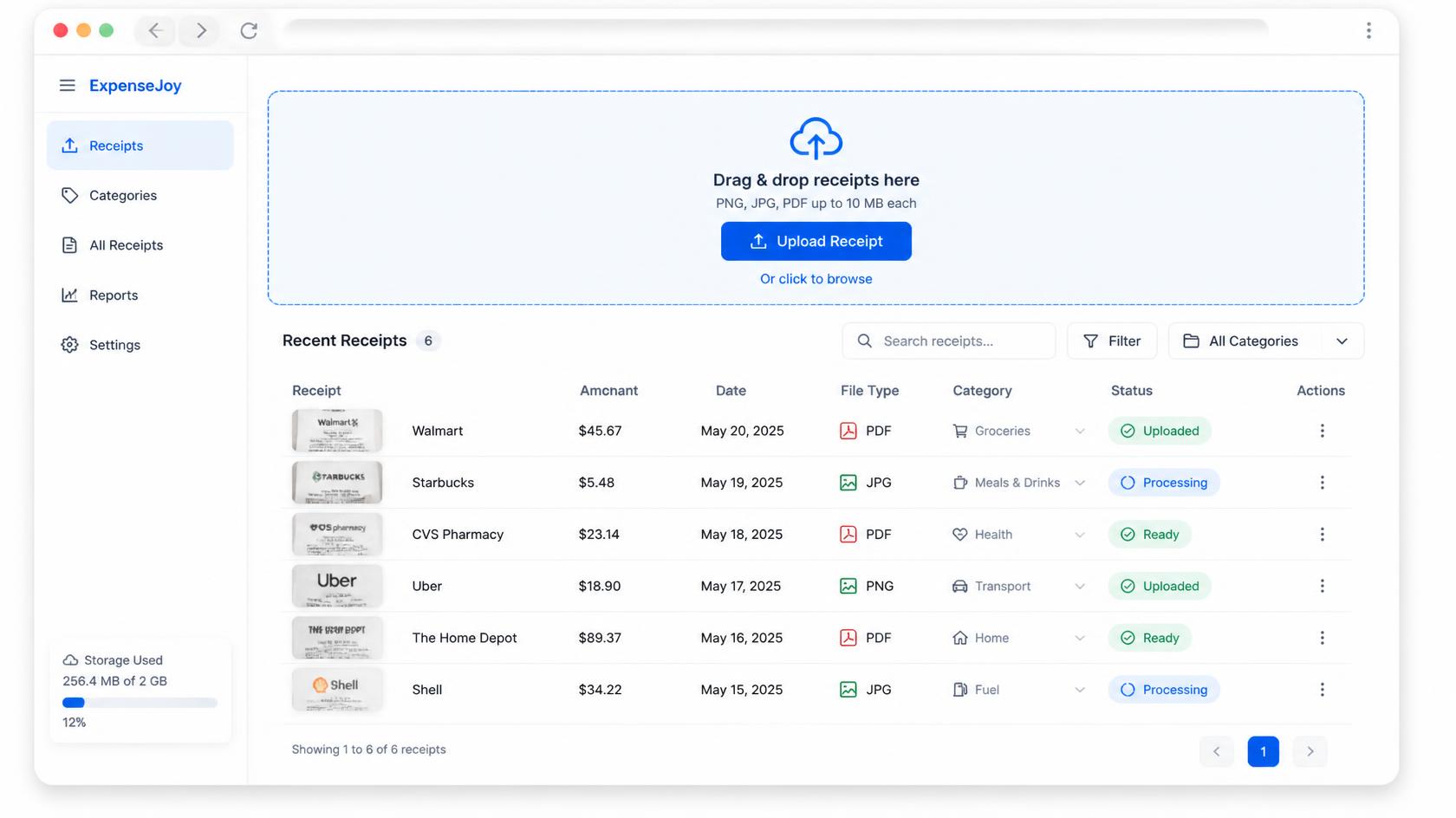Screen dimensions: 1456x818
Task: Click the Ready status badge for The Home Depot
Action: pos(1150,638)
